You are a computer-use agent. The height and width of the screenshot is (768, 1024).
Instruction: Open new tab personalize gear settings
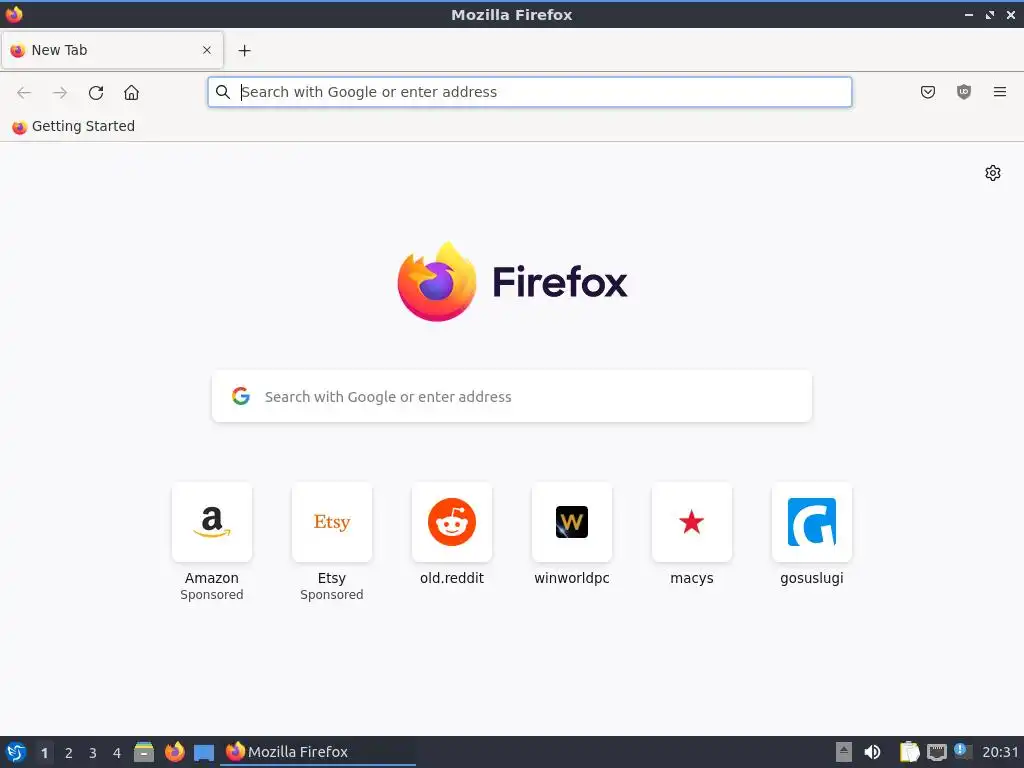pos(993,173)
